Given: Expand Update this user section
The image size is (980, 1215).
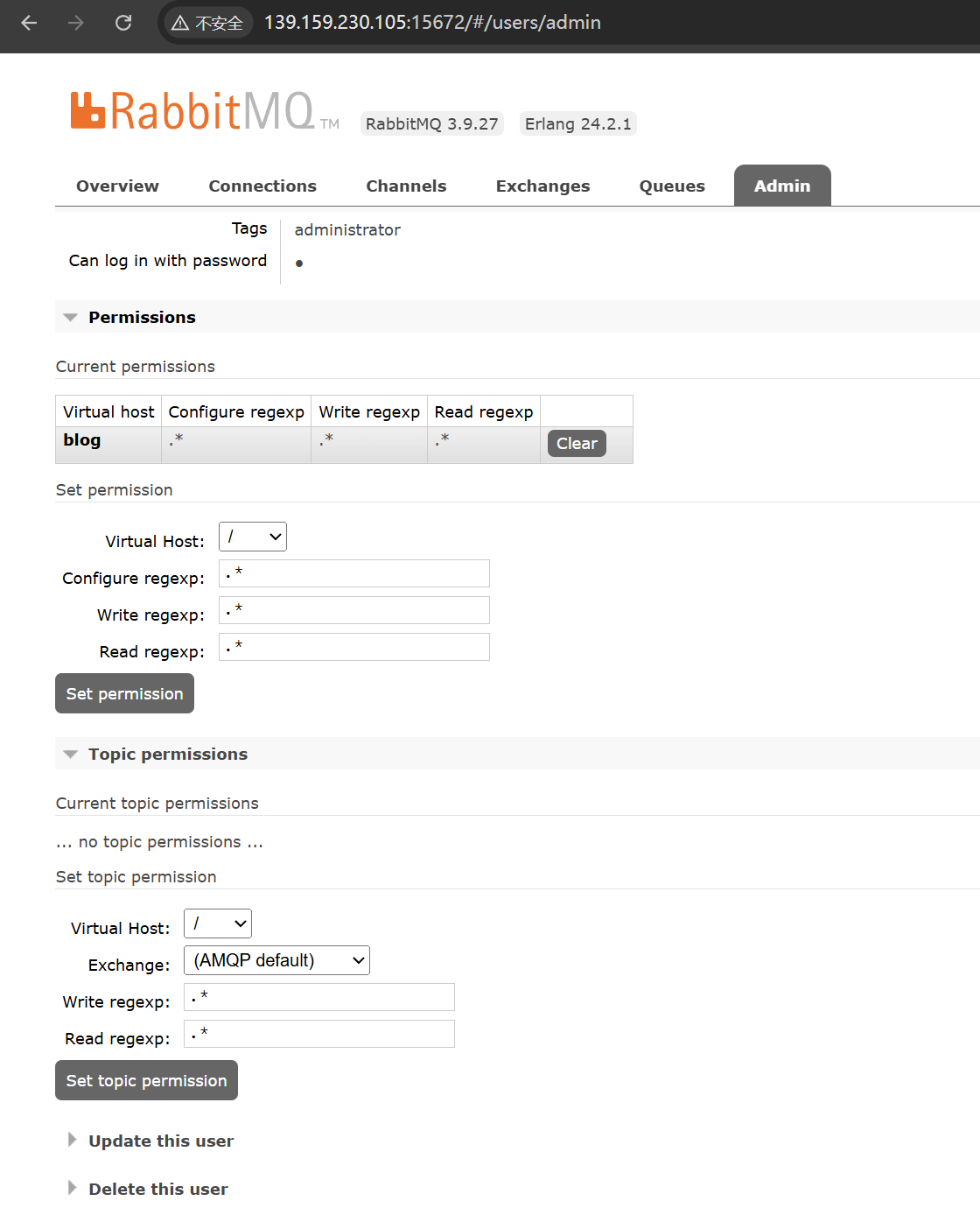Looking at the screenshot, I should click(x=161, y=1141).
